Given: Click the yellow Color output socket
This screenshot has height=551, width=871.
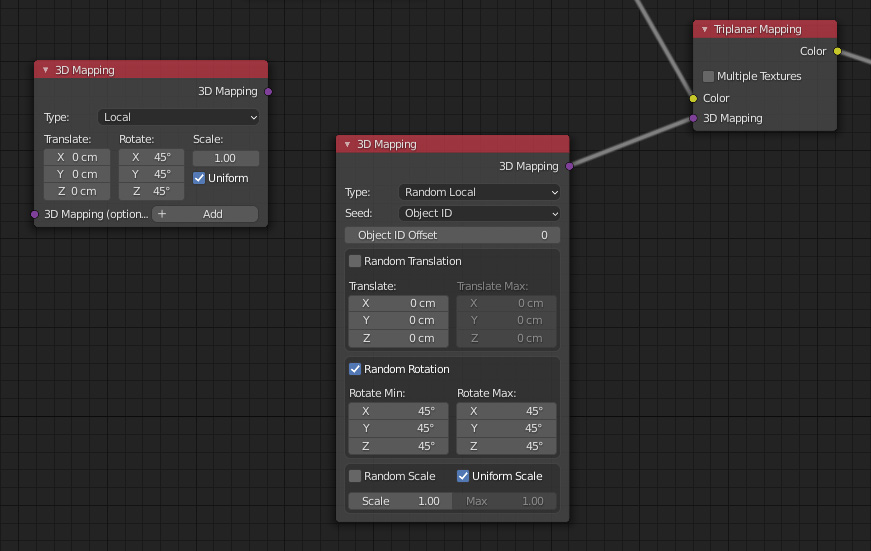Looking at the screenshot, I should tap(837, 51).
